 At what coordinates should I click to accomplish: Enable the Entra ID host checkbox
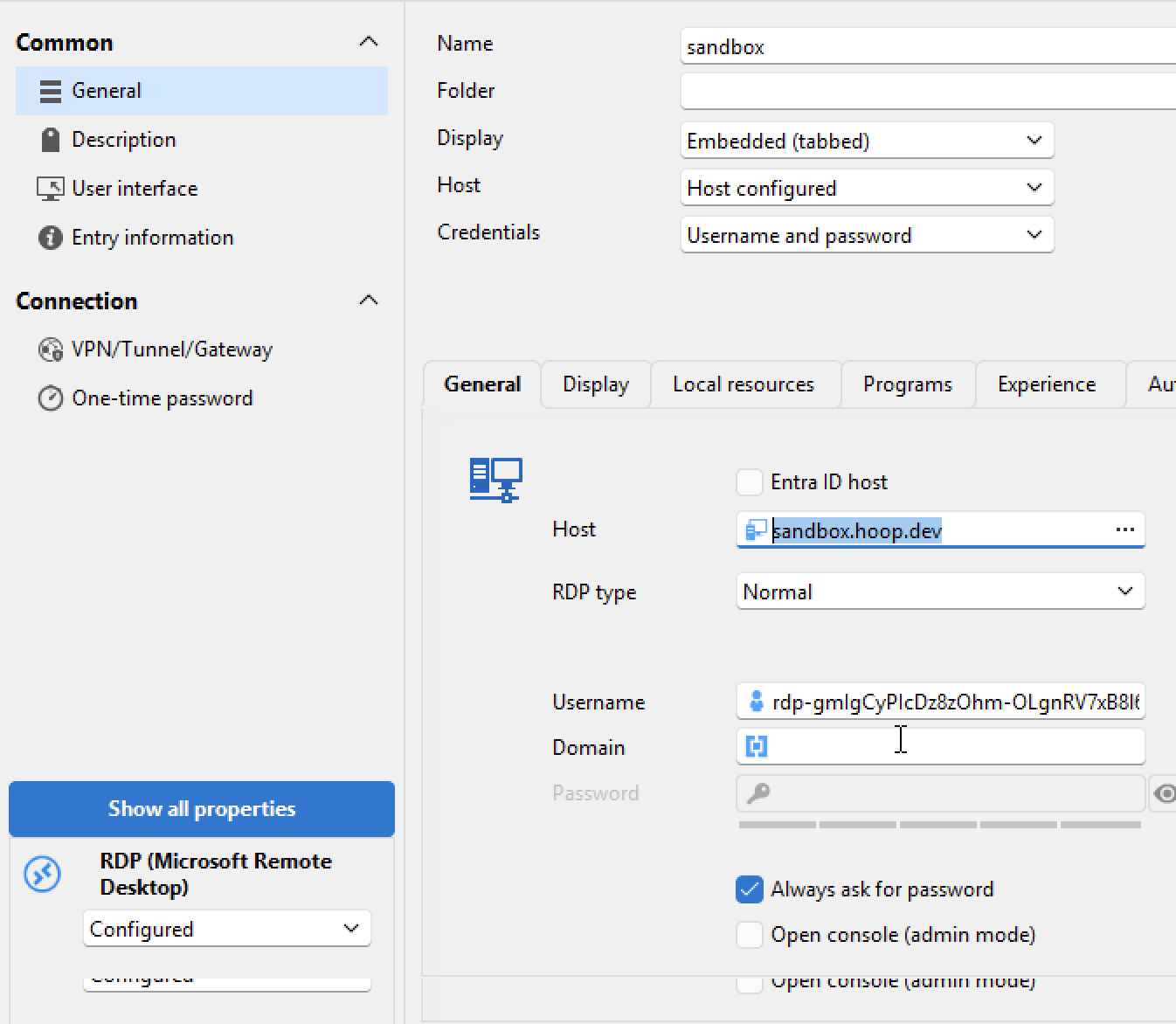coord(750,482)
